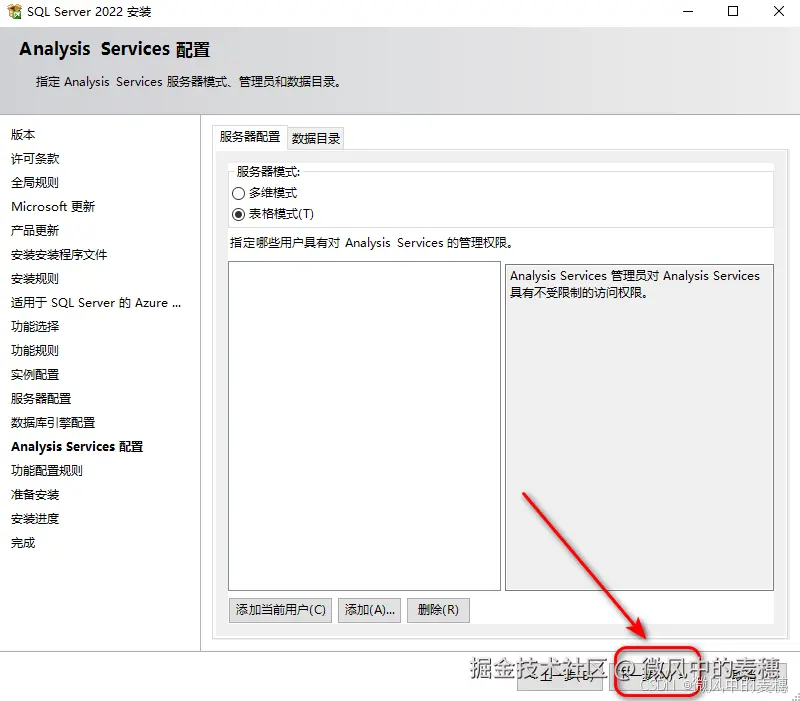Click the Microsoft 更新 step in the sidebar
Viewport: 800px width, 701px height.
pyautogui.click(x=53, y=207)
